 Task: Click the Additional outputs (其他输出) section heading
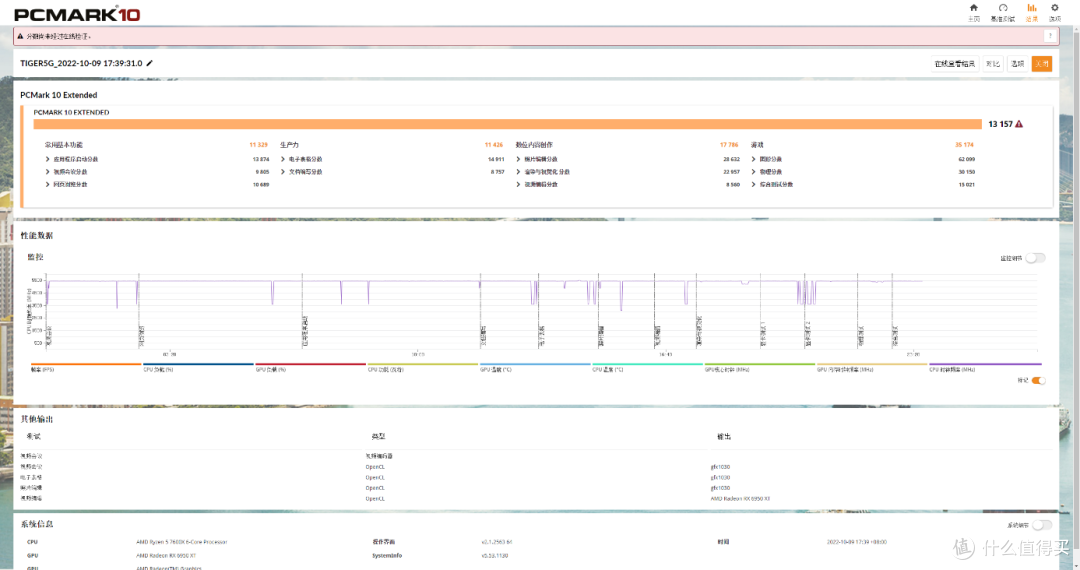(x=37, y=419)
